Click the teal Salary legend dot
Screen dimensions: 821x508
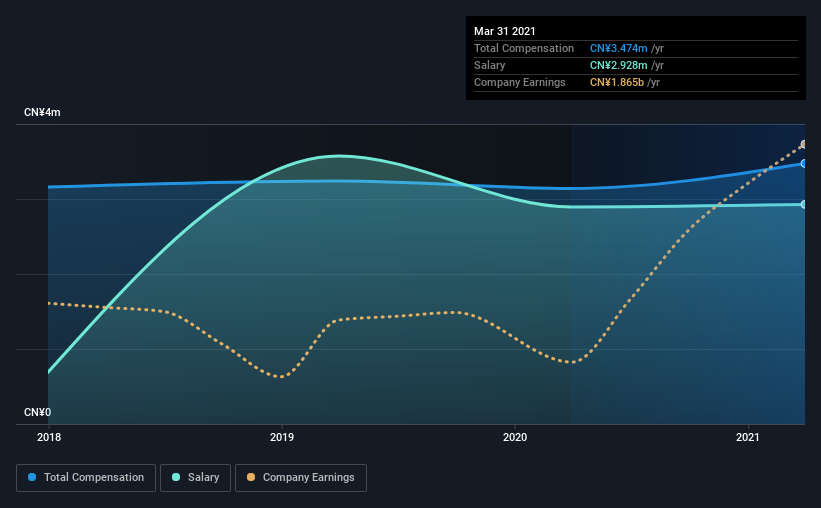click(x=176, y=477)
